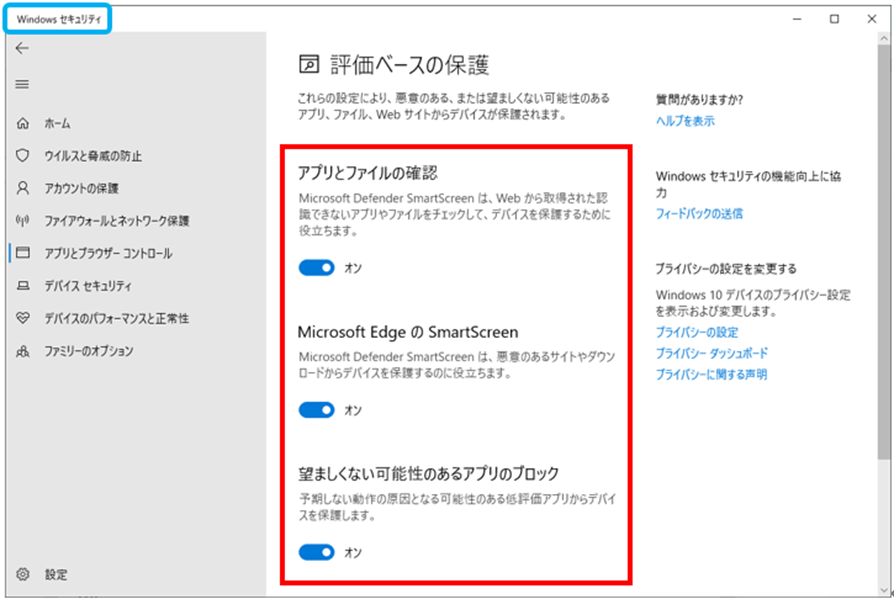Screen dimensions: 894x599
Task: Click the back arrow at top left
Action: click(22, 47)
